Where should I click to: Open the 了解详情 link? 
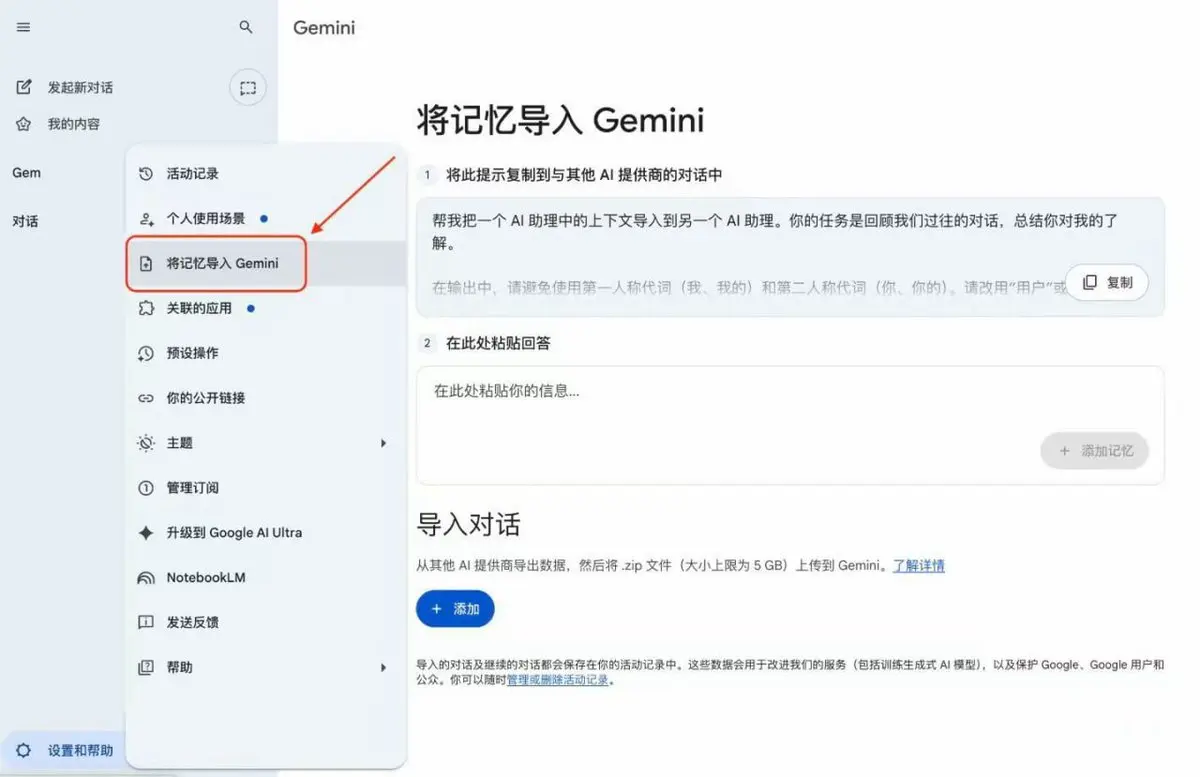pyautogui.click(x=919, y=566)
